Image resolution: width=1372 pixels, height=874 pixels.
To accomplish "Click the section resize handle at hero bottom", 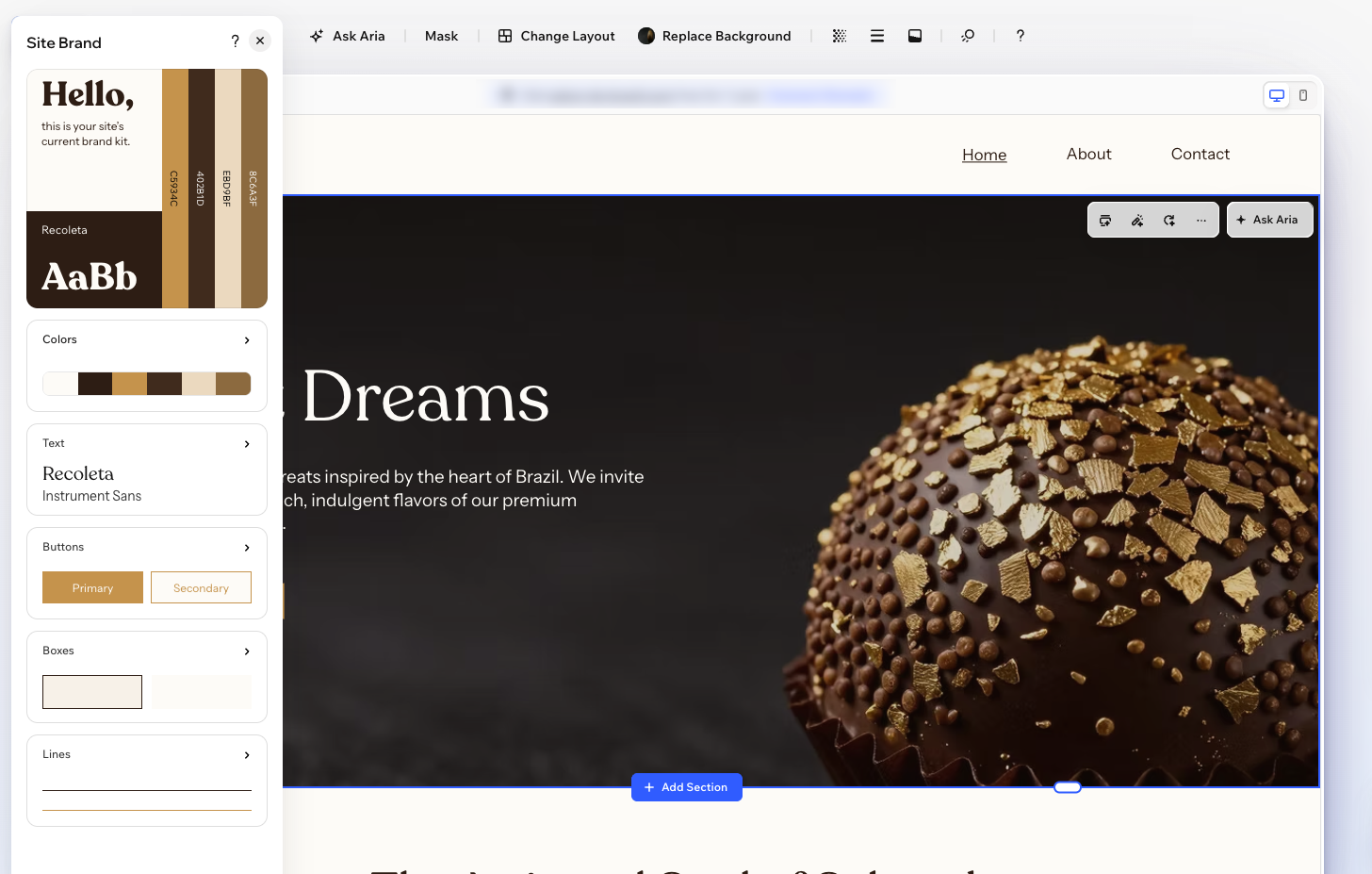I will tap(1068, 787).
